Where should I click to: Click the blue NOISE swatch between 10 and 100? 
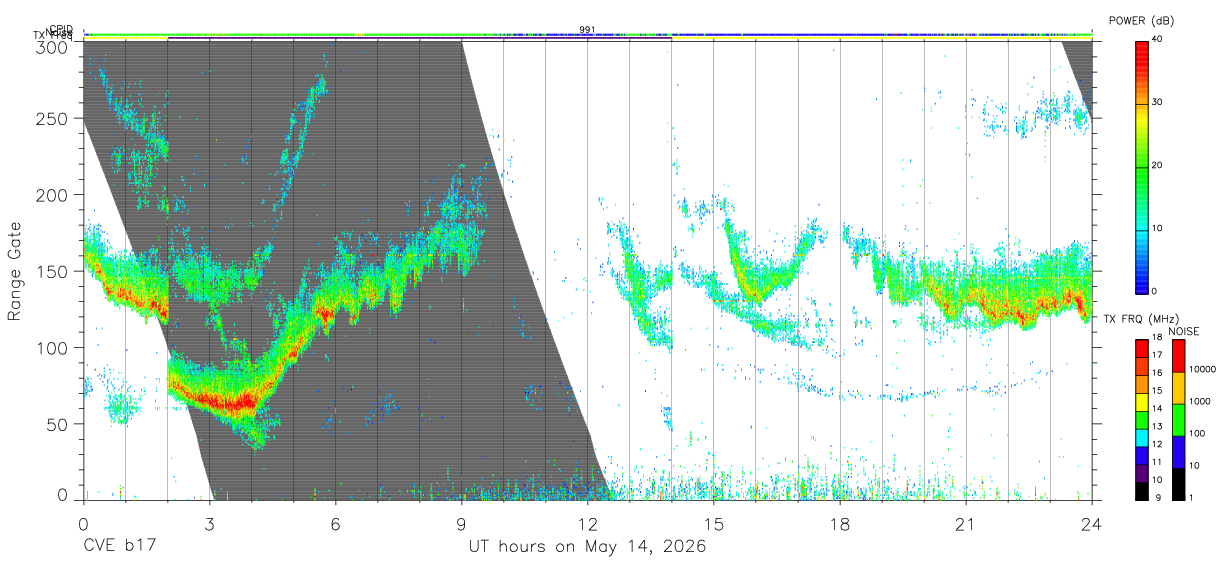click(1178, 451)
